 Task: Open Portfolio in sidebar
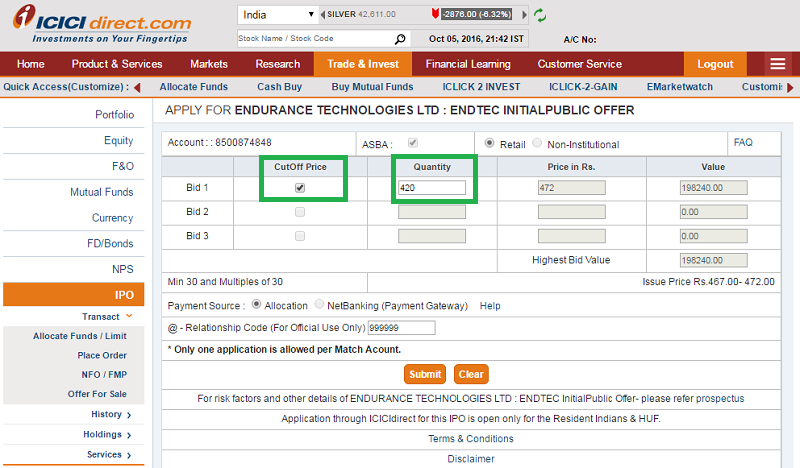[x=114, y=115]
